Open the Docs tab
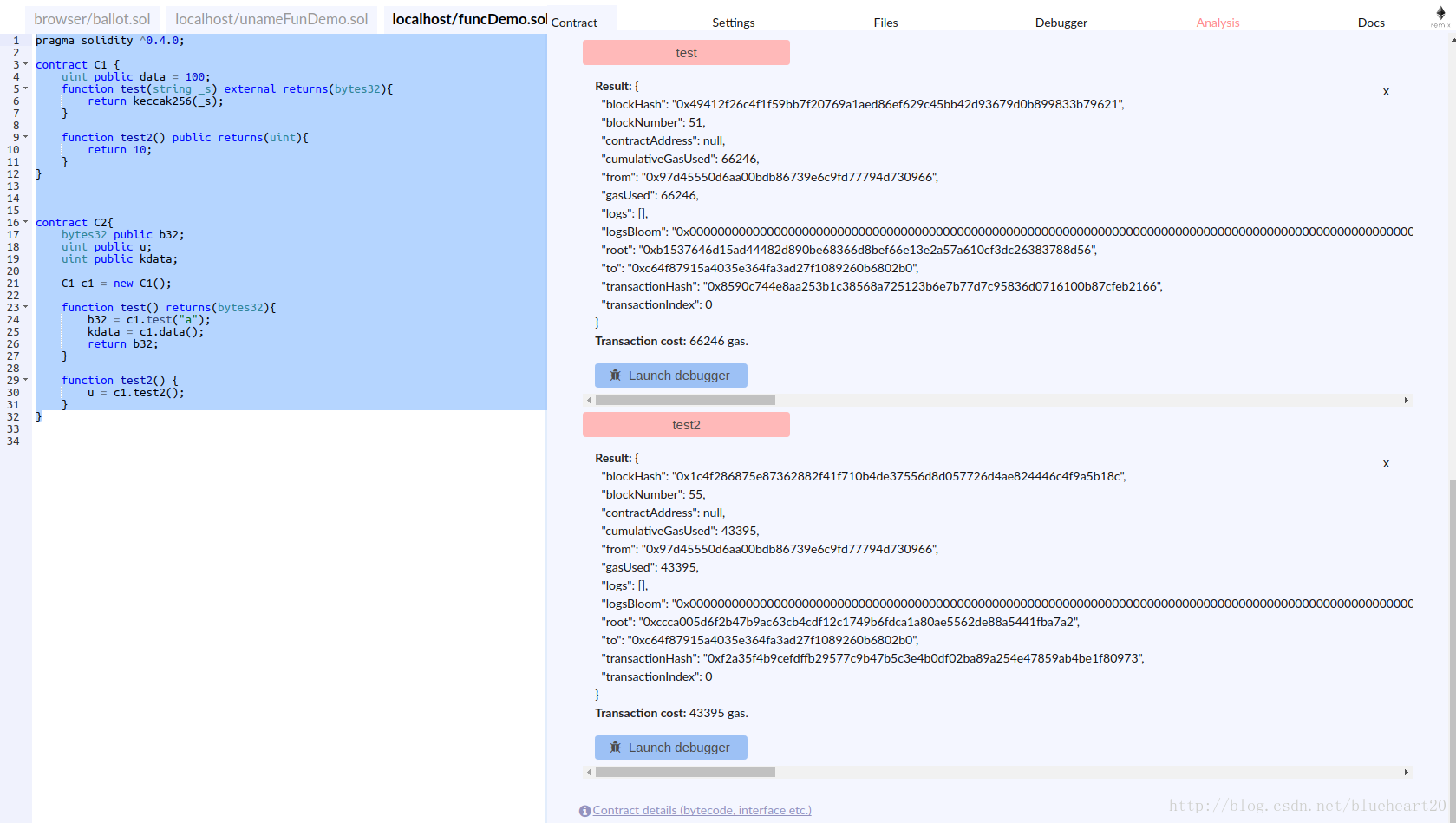This screenshot has height=823, width=1456. pyautogui.click(x=1371, y=23)
